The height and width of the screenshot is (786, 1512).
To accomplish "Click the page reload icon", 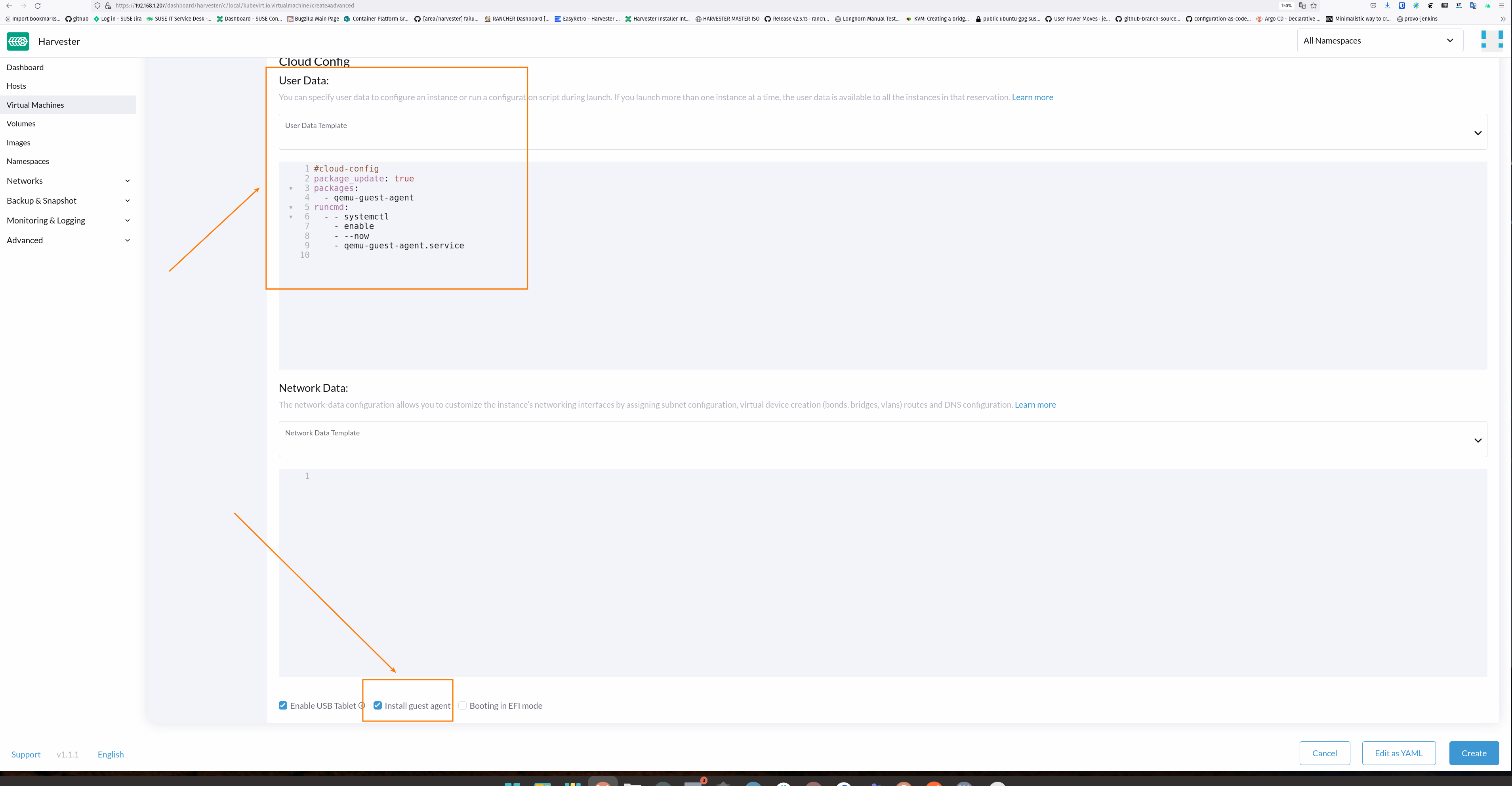I will (38, 5).
